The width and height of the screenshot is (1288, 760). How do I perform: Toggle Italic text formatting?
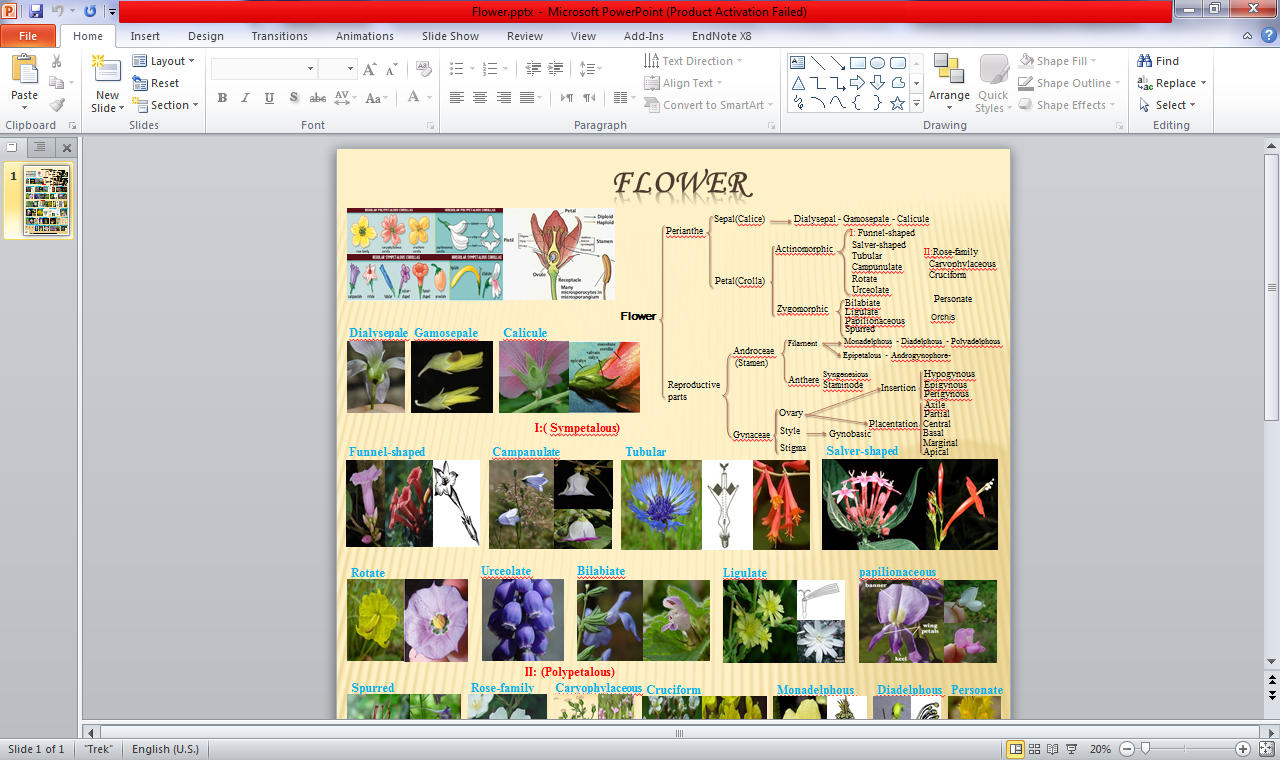pyautogui.click(x=246, y=98)
